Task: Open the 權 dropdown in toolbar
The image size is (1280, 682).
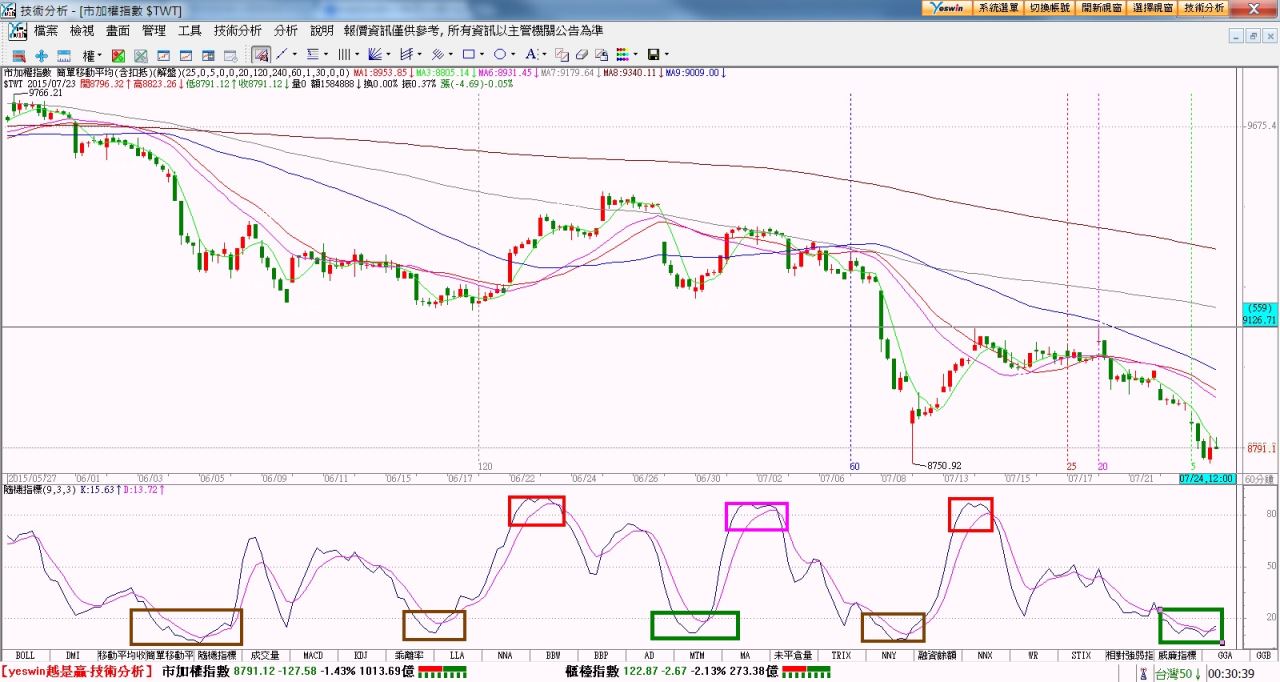Action: point(92,55)
